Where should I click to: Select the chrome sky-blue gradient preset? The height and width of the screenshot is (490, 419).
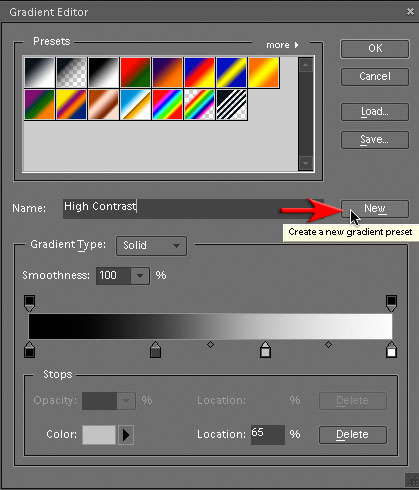(135, 104)
